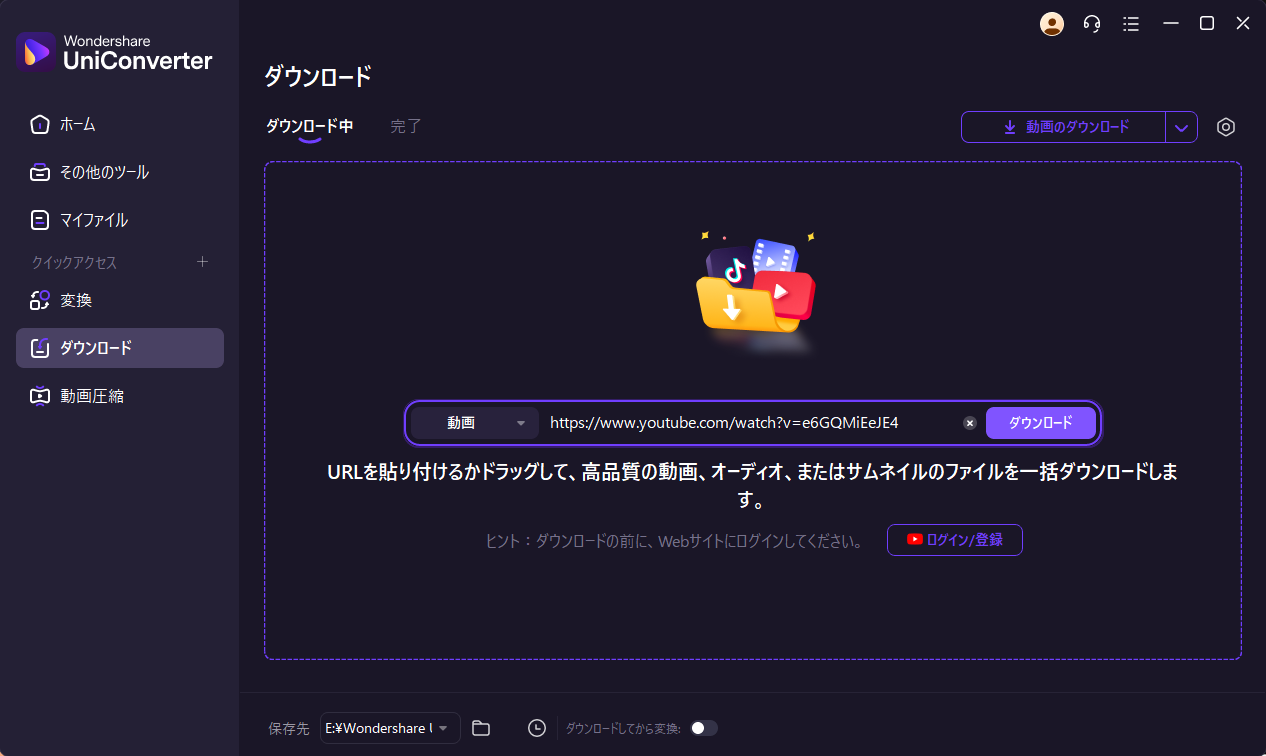Expand the 動画のダウンロード options arrow

1181,127
